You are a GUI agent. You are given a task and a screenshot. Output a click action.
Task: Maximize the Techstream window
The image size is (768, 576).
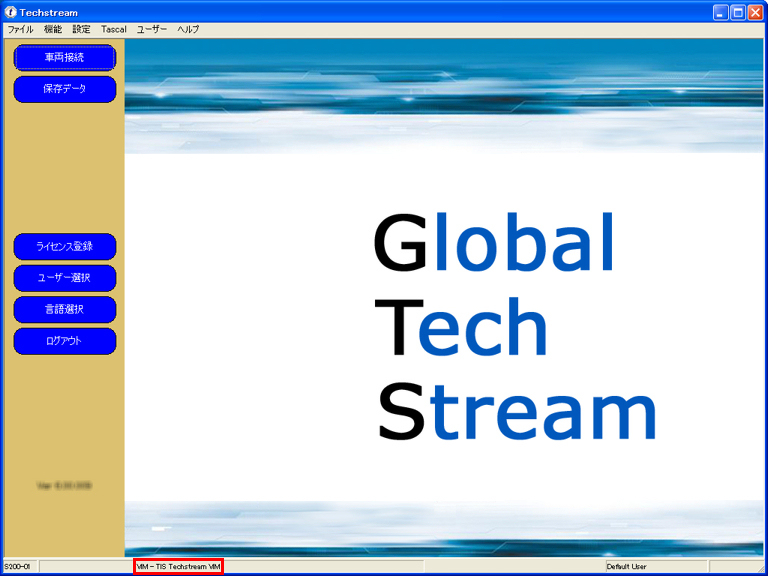[738, 13]
